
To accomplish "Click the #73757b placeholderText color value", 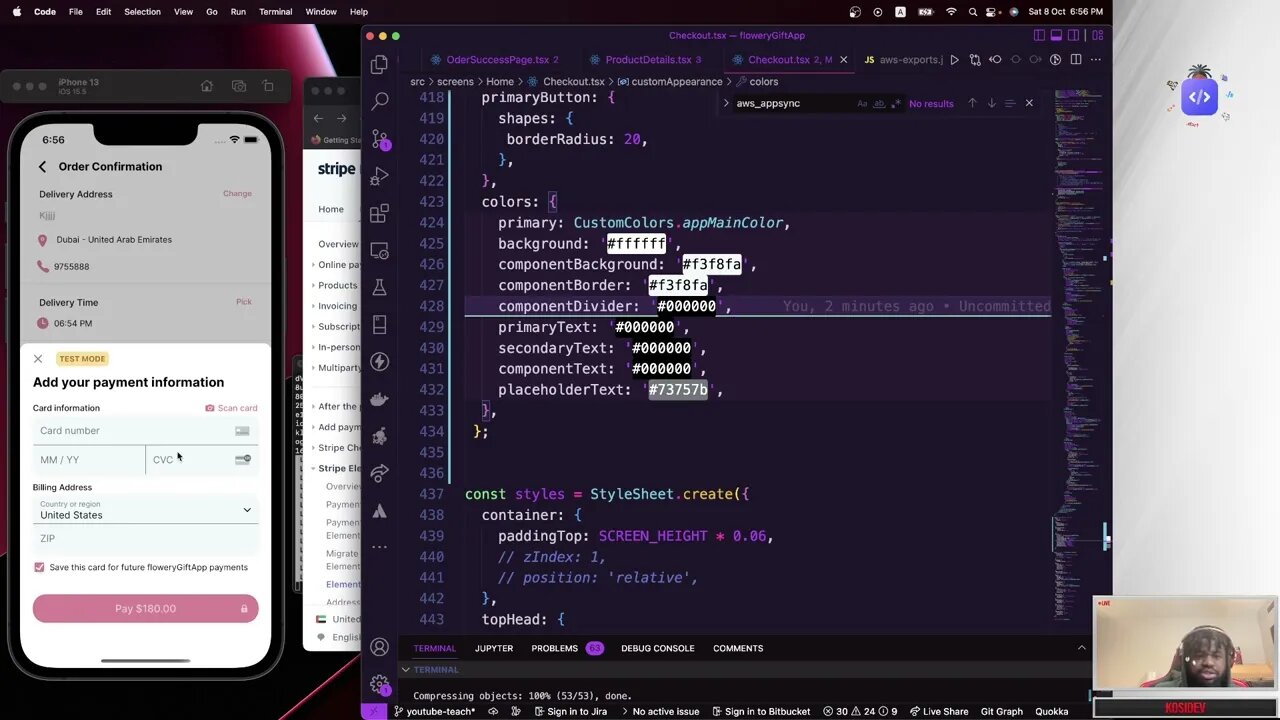I will tap(678, 390).
